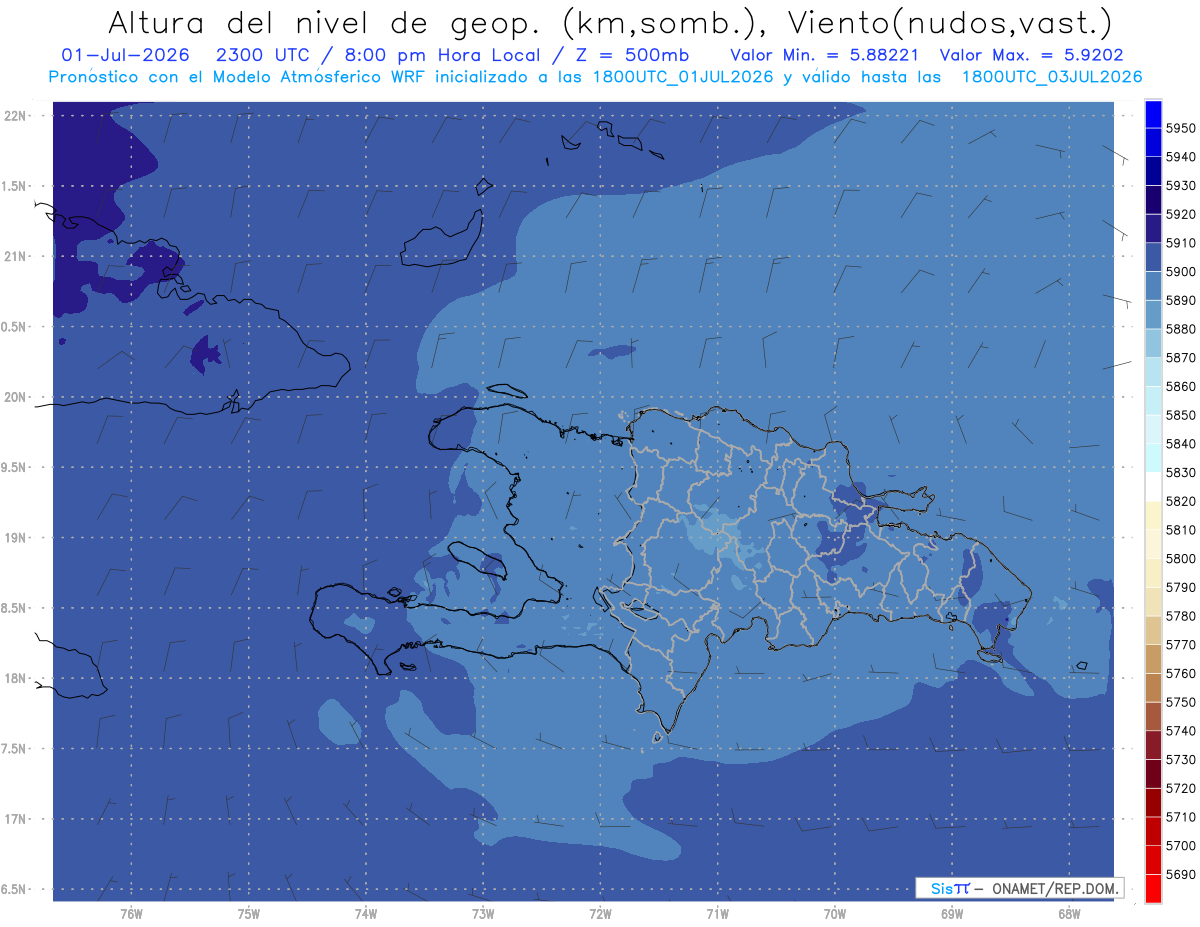Click the 76W longitude label

point(131,913)
